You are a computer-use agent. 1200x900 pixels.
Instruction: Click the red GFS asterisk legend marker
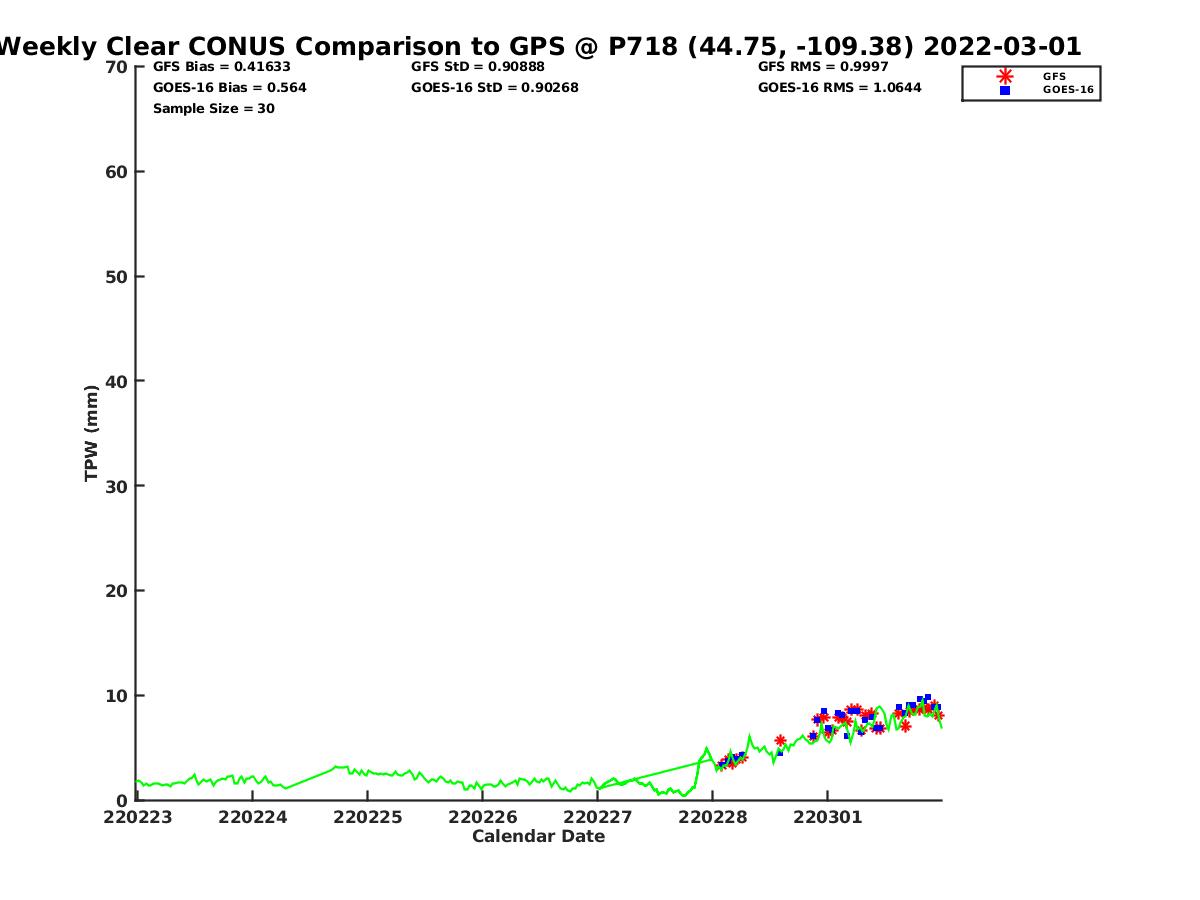click(x=1005, y=76)
